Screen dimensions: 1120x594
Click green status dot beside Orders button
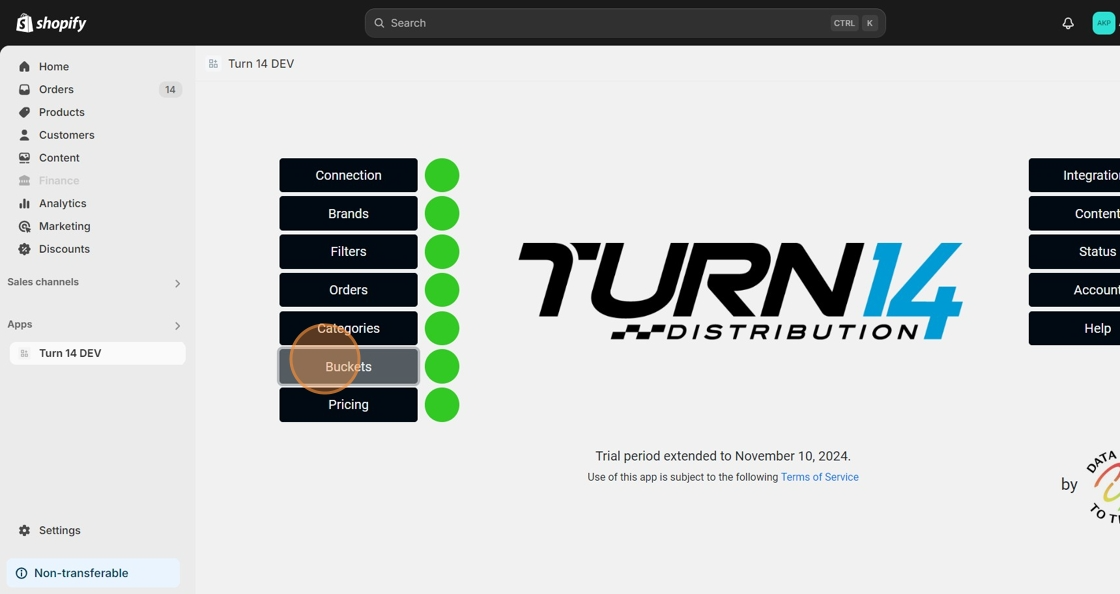click(442, 290)
